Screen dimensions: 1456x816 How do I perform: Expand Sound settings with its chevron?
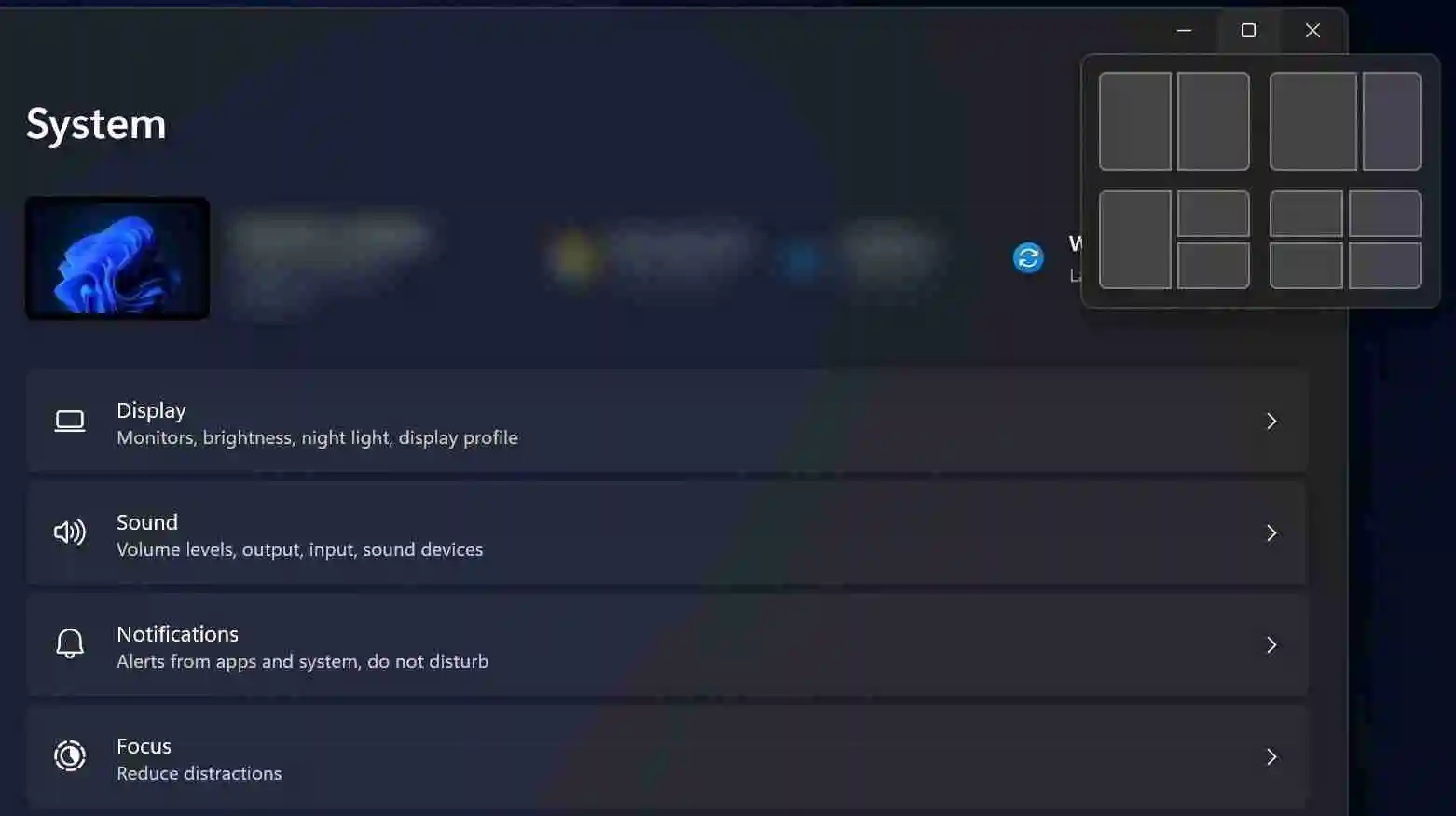click(1271, 532)
